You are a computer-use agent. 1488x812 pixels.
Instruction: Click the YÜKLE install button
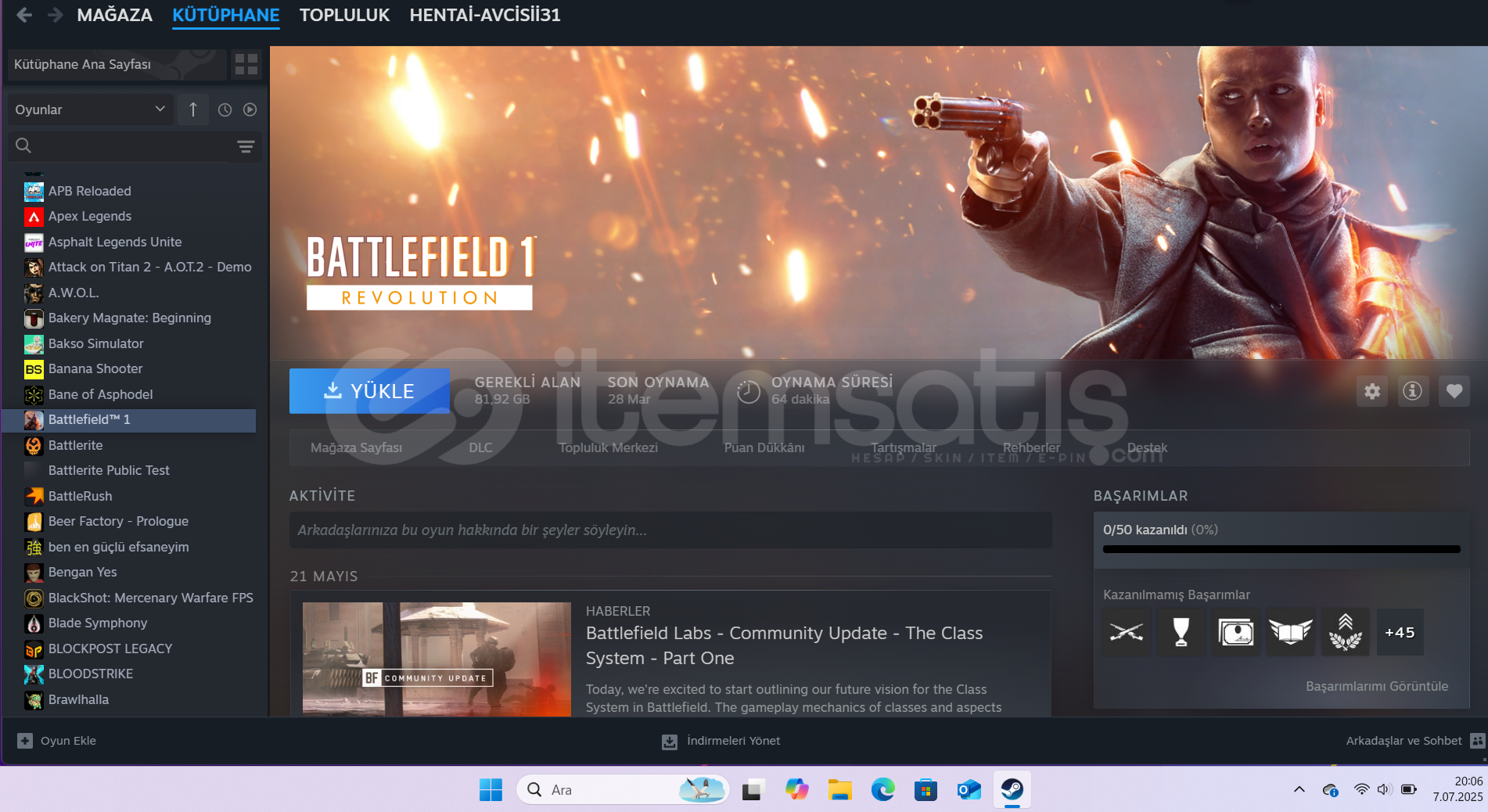369,391
